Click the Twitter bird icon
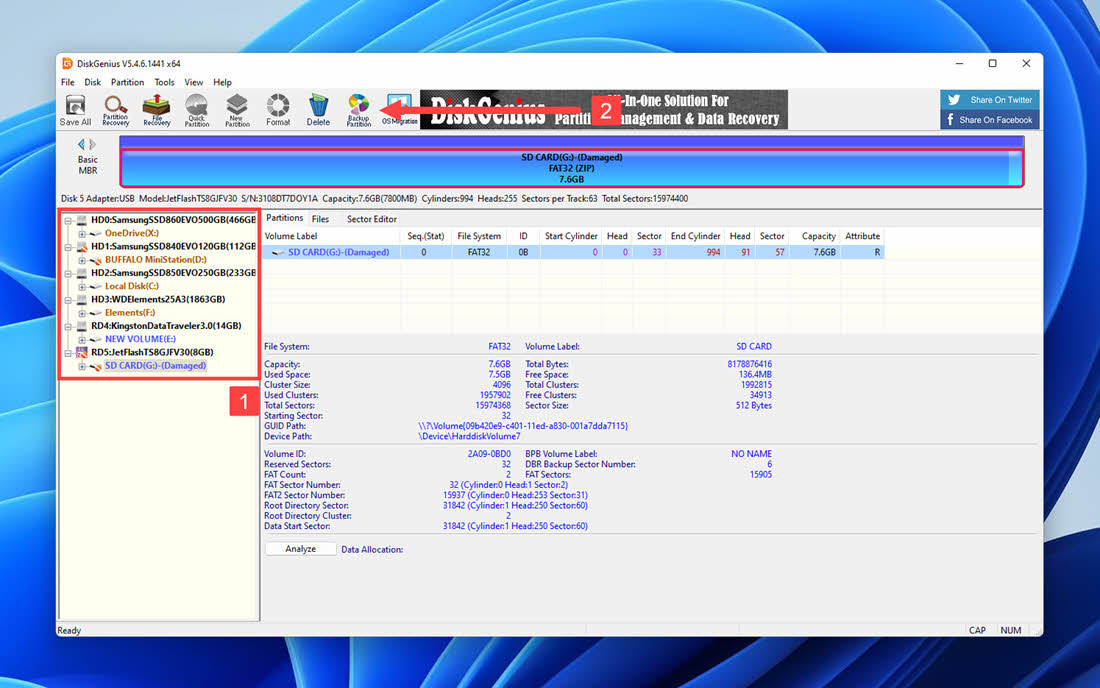This screenshot has width=1100, height=688. [x=953, y=100]
